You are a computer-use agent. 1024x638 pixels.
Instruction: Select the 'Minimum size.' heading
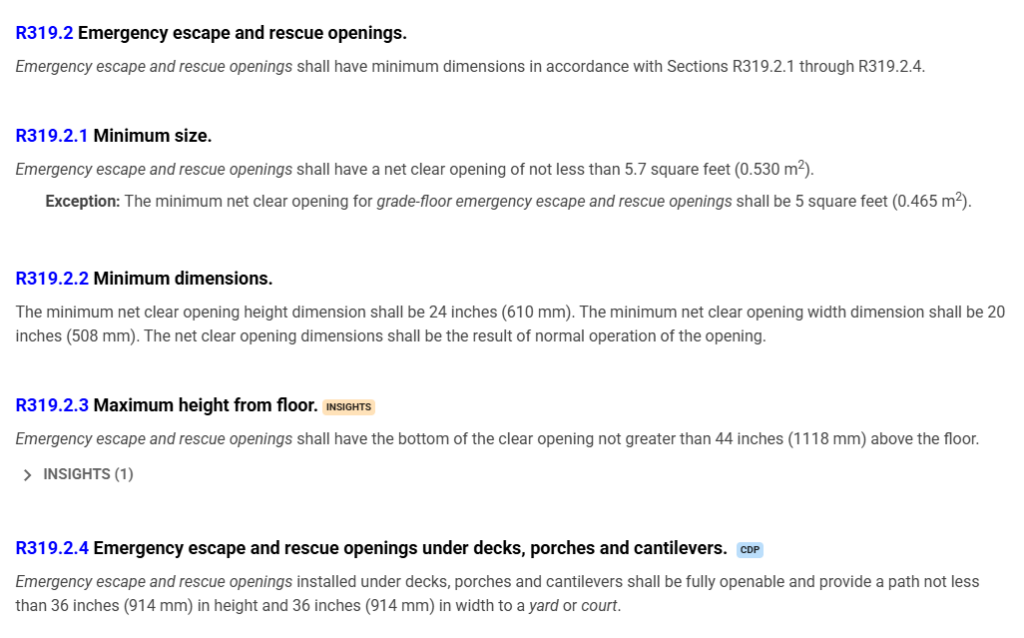[x=152, y=135]
